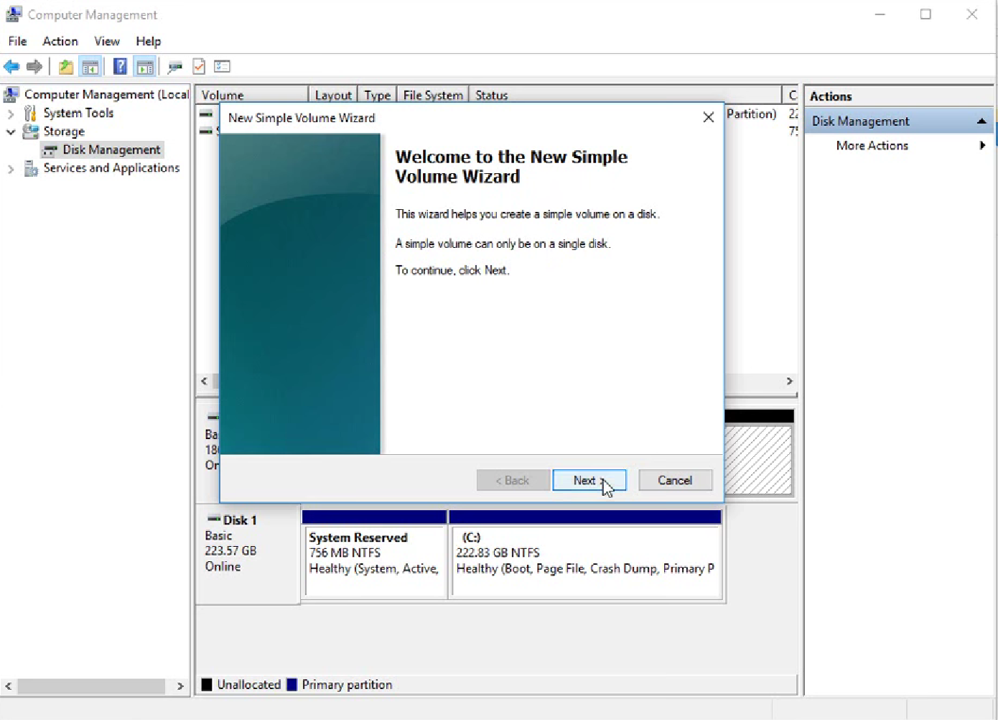The height and width of the screenshot is (720, 998).
Task: Select the C: 222.83 GB NTFS partition
Action: (586, 560)
